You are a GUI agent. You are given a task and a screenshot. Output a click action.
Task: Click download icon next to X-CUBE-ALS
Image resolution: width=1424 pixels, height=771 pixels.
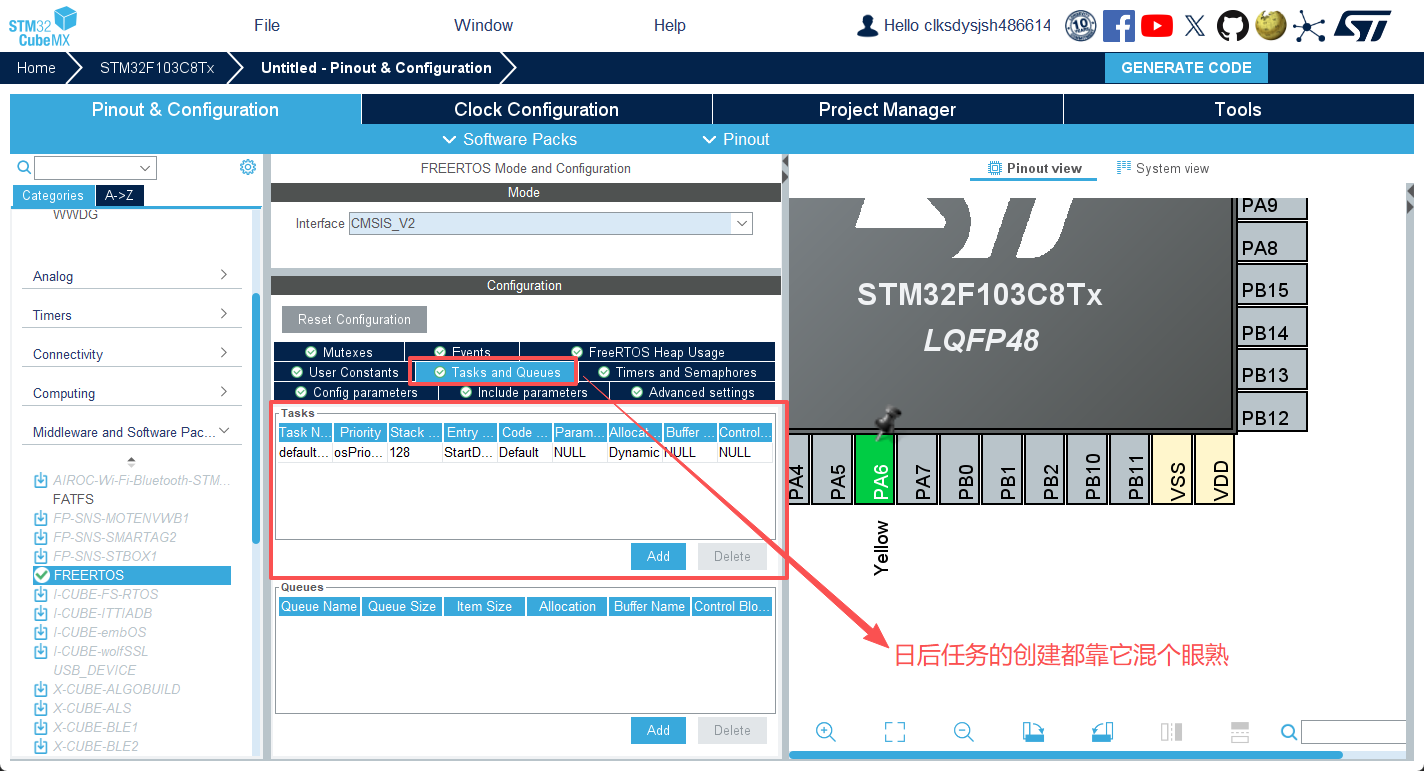tap(41, 708)
